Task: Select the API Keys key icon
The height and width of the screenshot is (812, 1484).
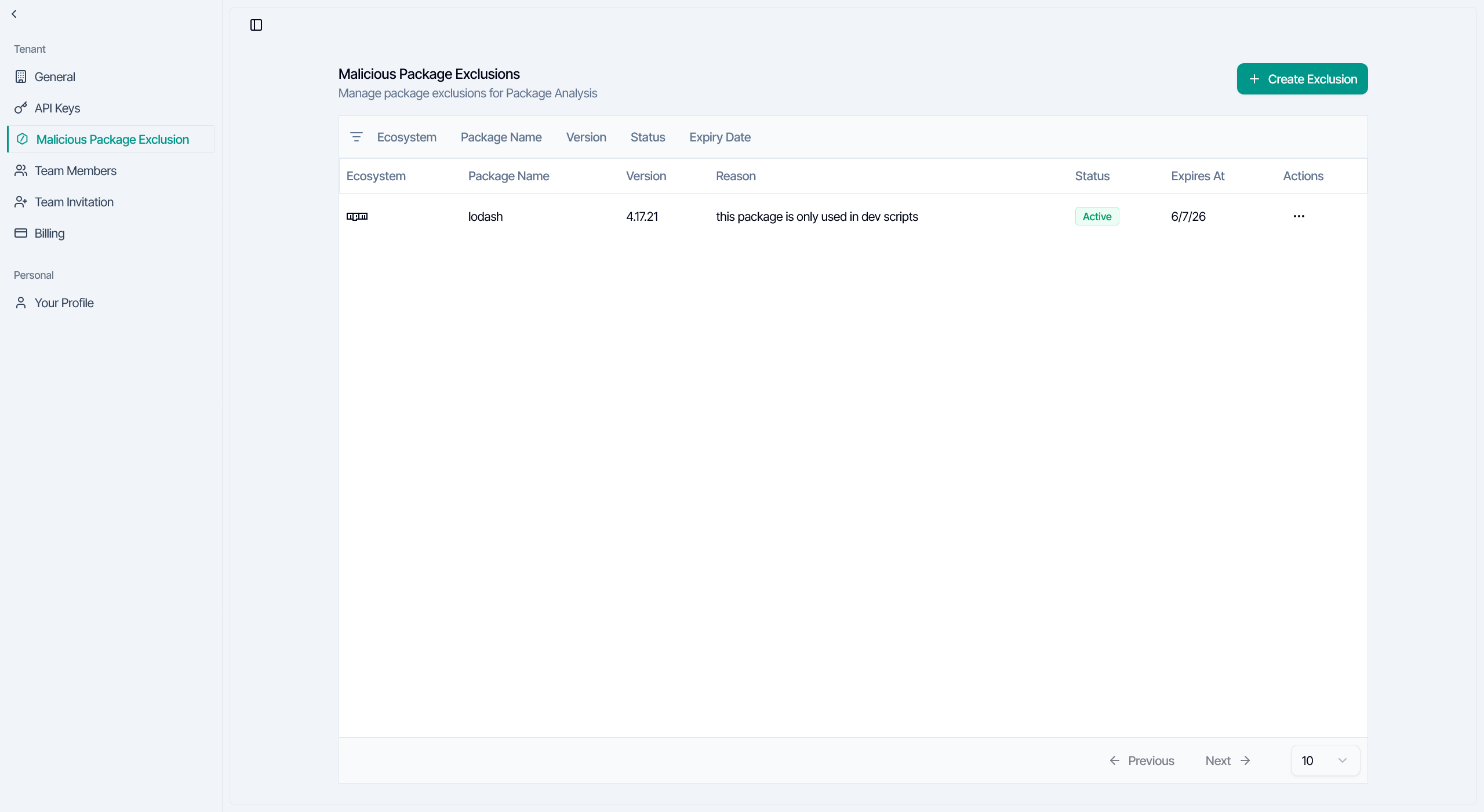Action: 21,108
